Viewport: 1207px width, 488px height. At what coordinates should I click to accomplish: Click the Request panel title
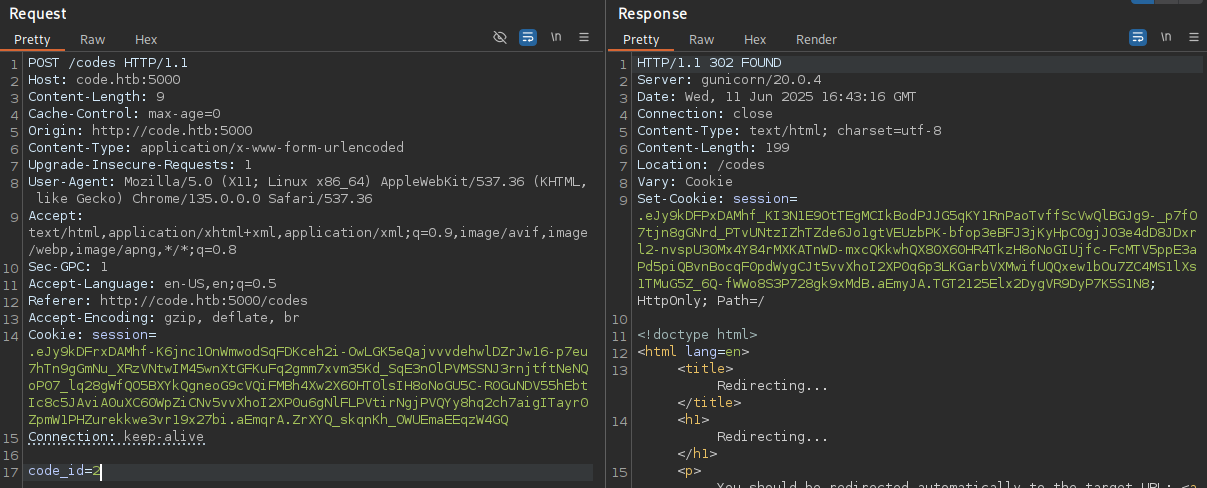point(38,13)
